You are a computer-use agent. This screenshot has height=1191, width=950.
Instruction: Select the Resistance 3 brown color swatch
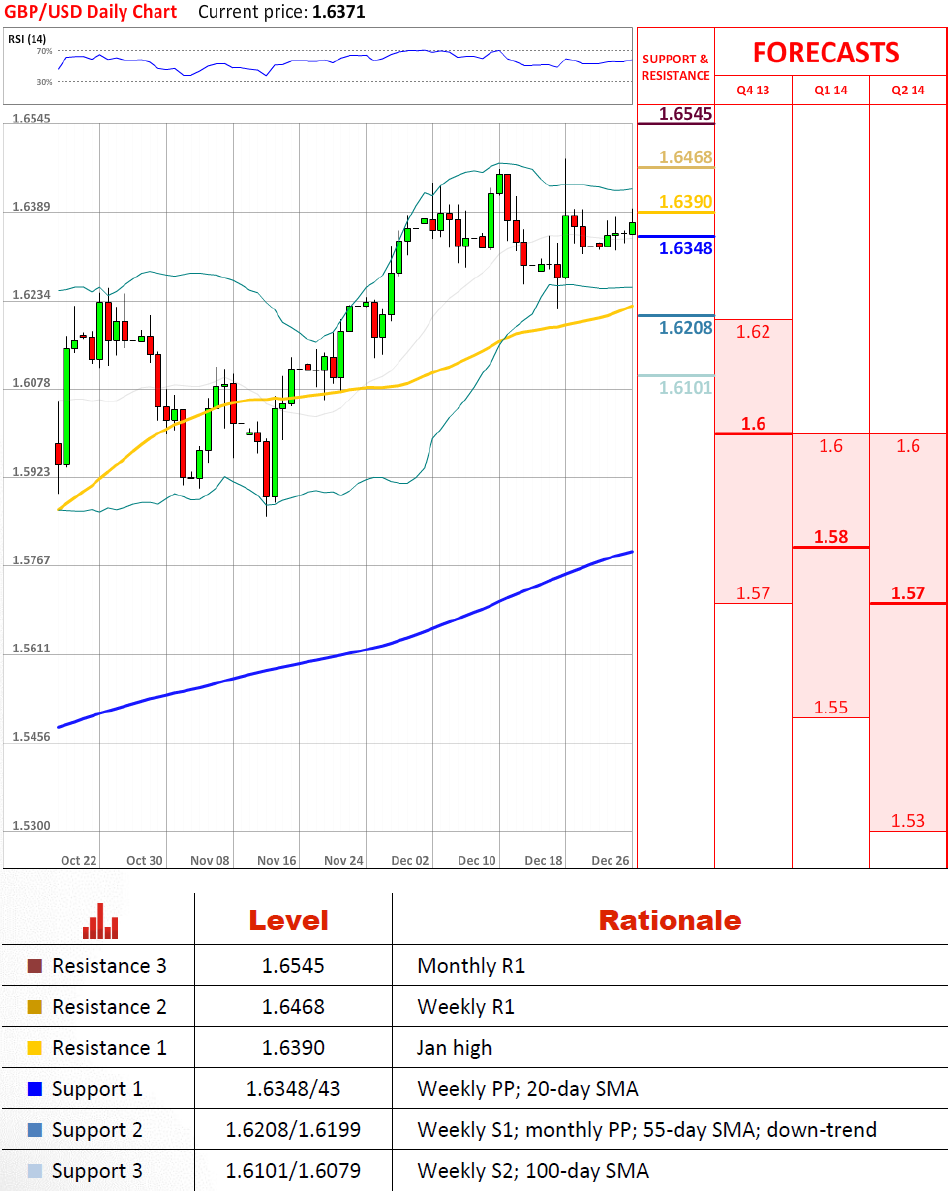[34, 966]
